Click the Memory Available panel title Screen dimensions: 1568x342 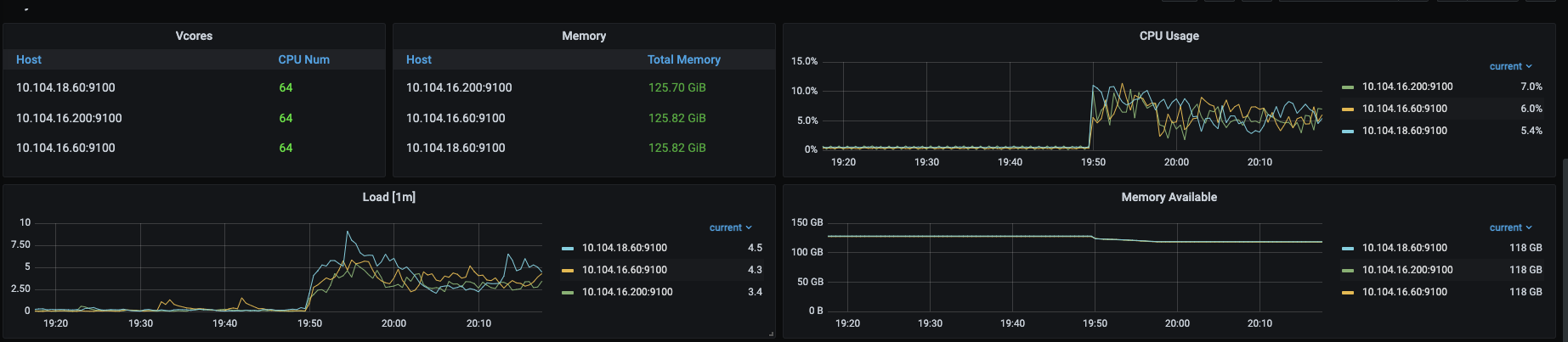tap(1169, 197)
